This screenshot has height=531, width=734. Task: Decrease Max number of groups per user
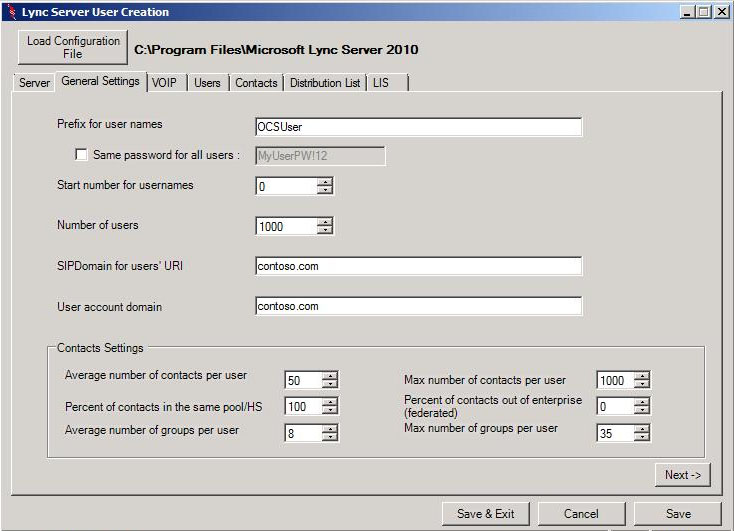tap(642, 437)
